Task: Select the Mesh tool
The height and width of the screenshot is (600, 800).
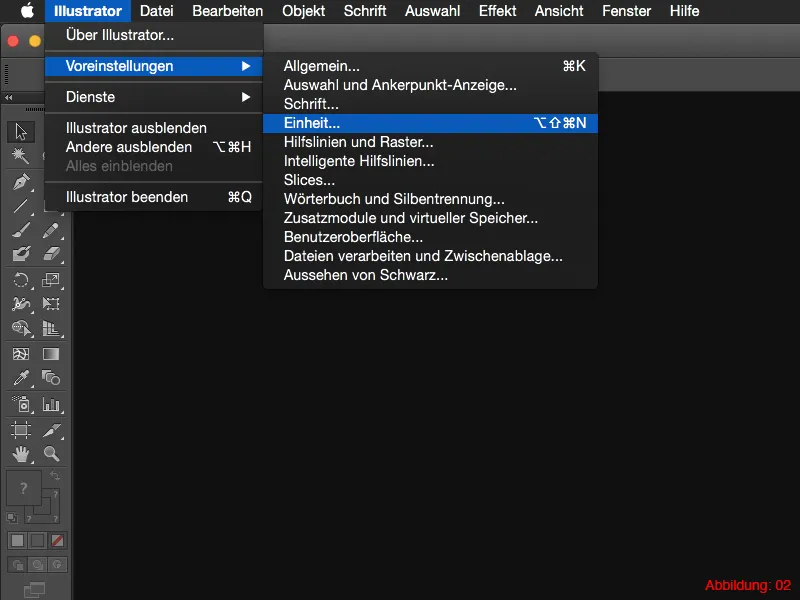Action: coord(21,354)
